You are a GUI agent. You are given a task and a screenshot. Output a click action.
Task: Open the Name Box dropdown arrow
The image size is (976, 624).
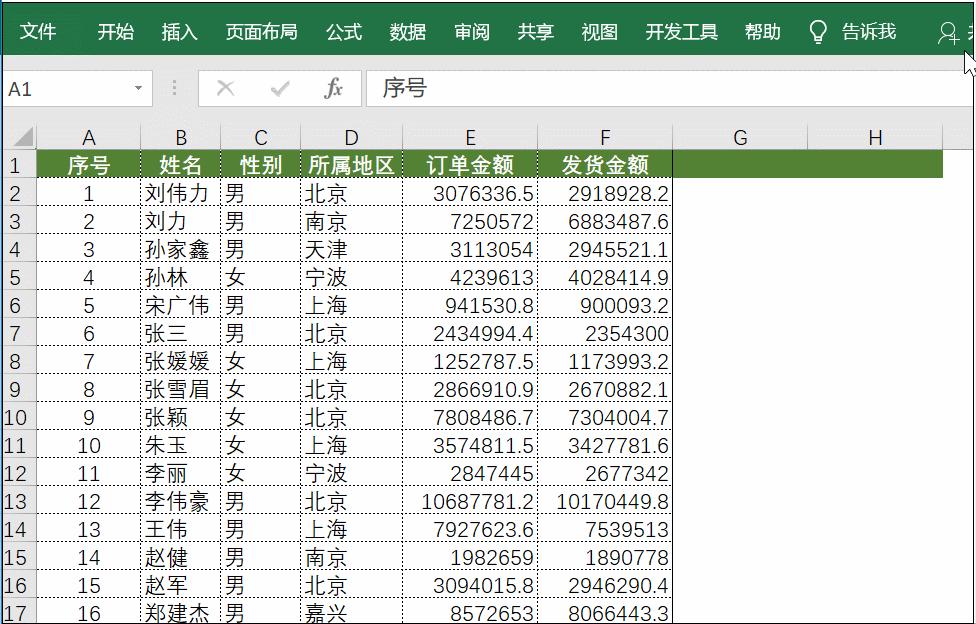[139, 88]
